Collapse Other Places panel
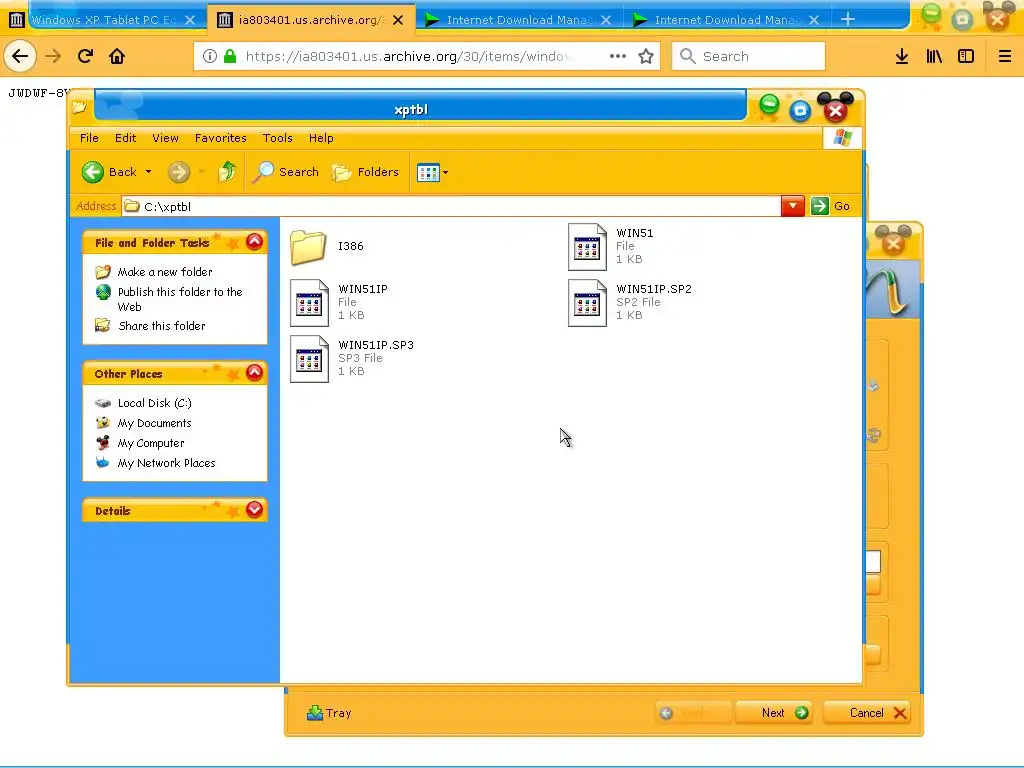The height and width of the screenshot is (768, 1024). coord(255,373)
